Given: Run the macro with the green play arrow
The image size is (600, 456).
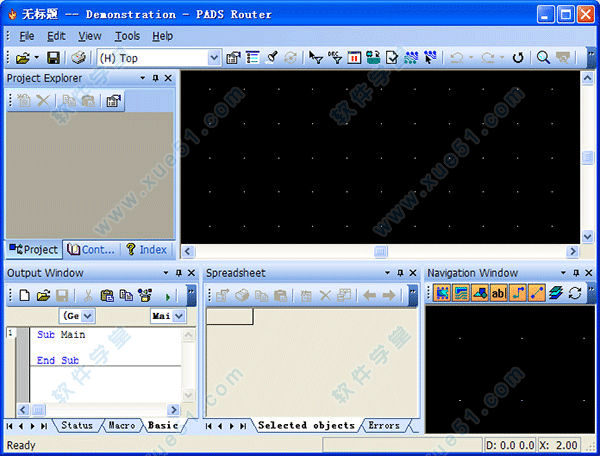Looking at the screenshot, I should click(167, 295).
